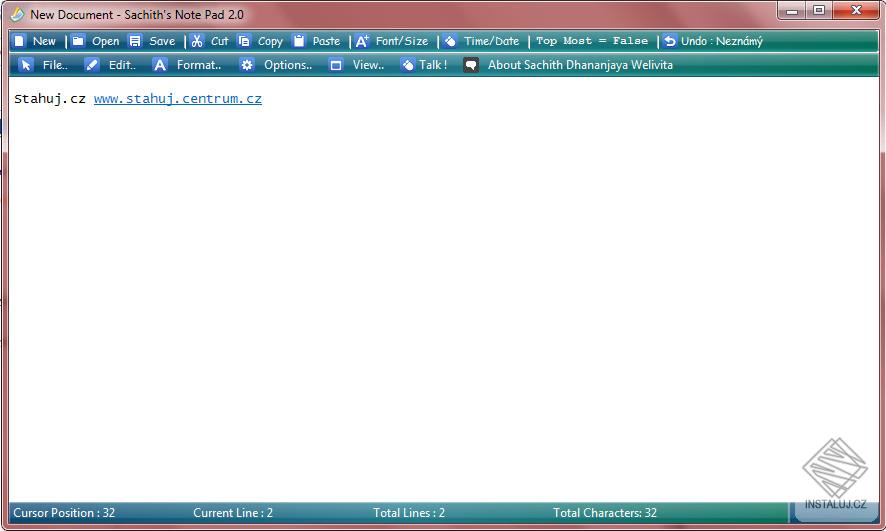
Task: Insert timestamp via Time/Date label
Action: [492, 41]
